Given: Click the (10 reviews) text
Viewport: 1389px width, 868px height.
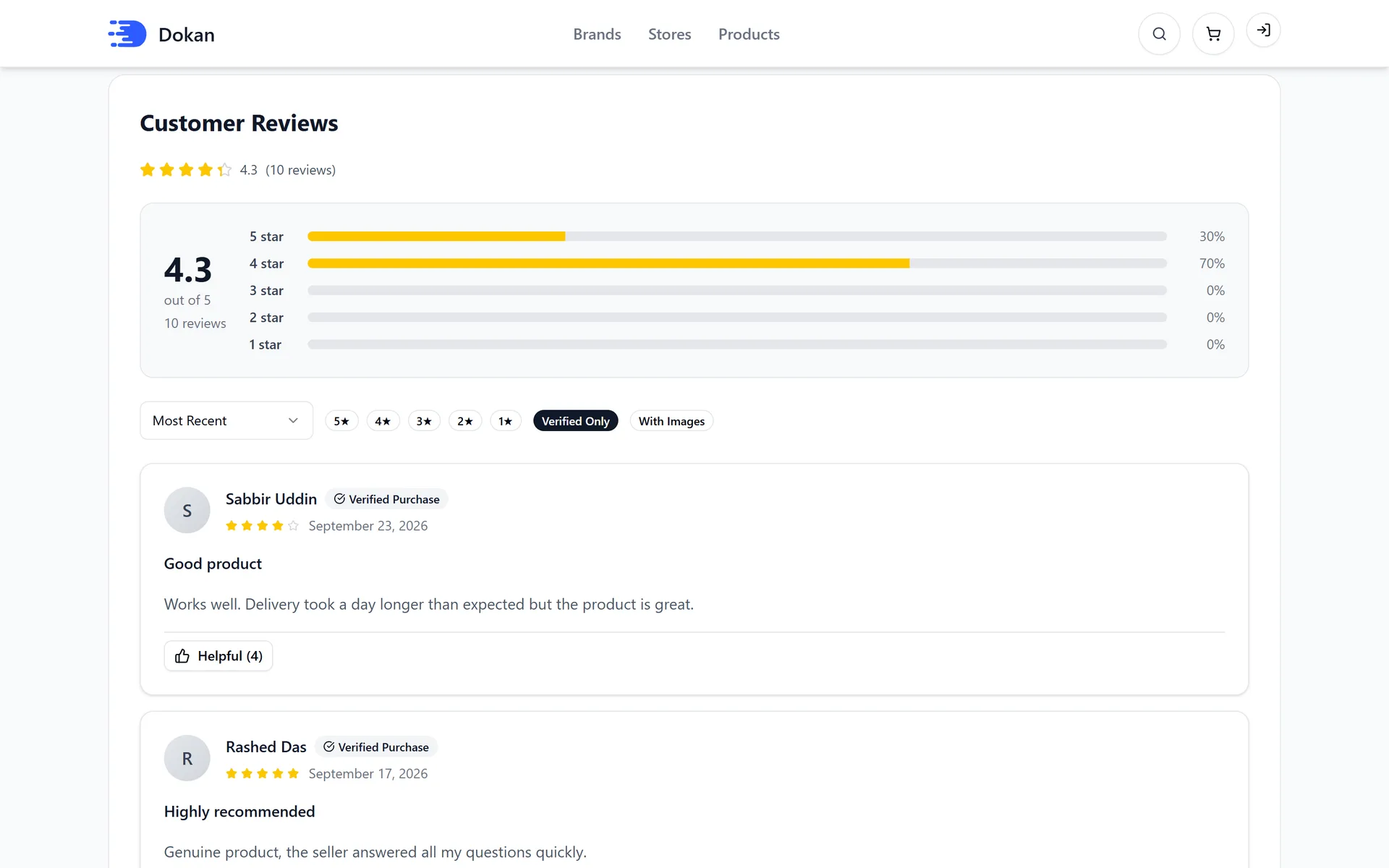Looking at the screenshot, I should [x=300, y=170].
